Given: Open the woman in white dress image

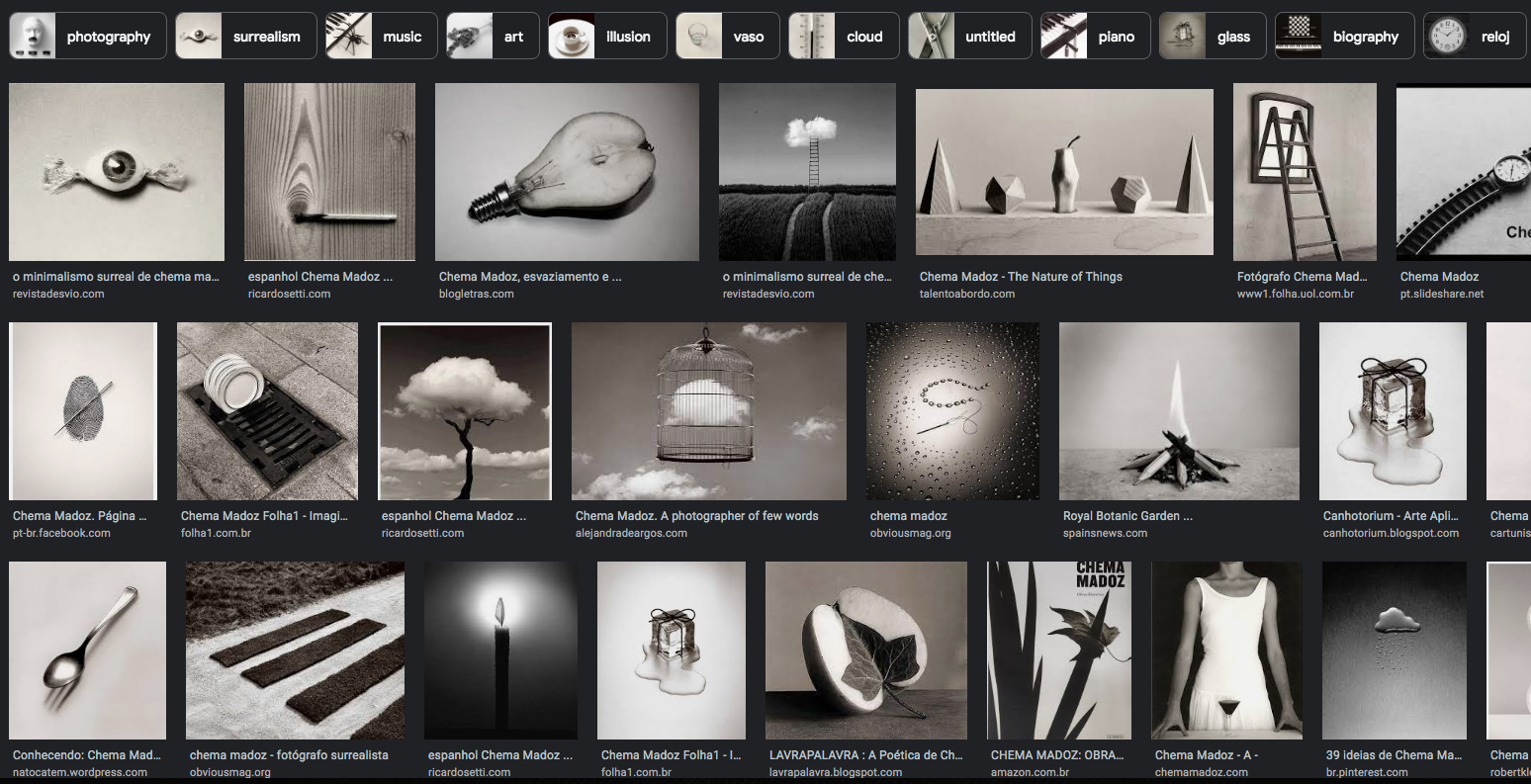Looking at the screenshot, I should click(1226, 651).
